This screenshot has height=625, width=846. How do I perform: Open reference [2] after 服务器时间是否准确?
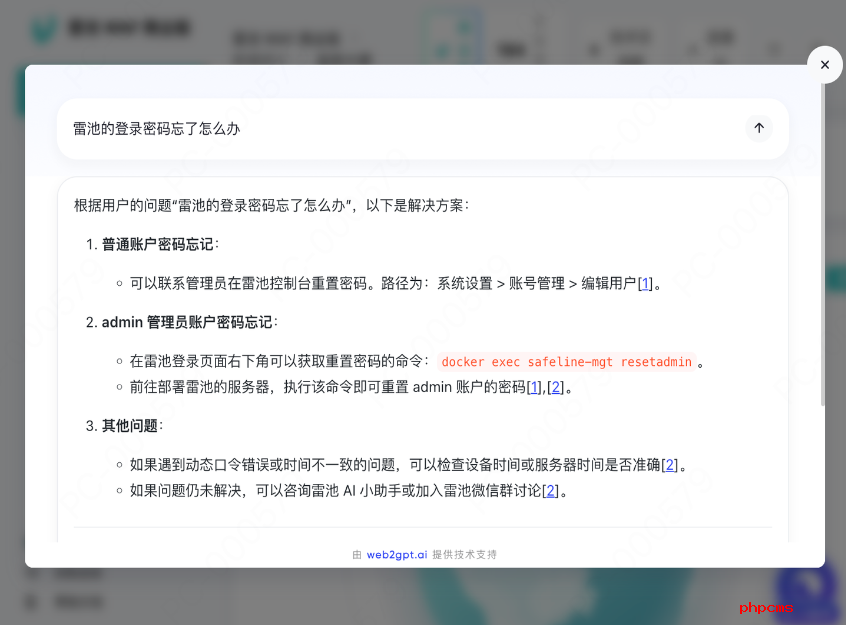click(670, 465)
